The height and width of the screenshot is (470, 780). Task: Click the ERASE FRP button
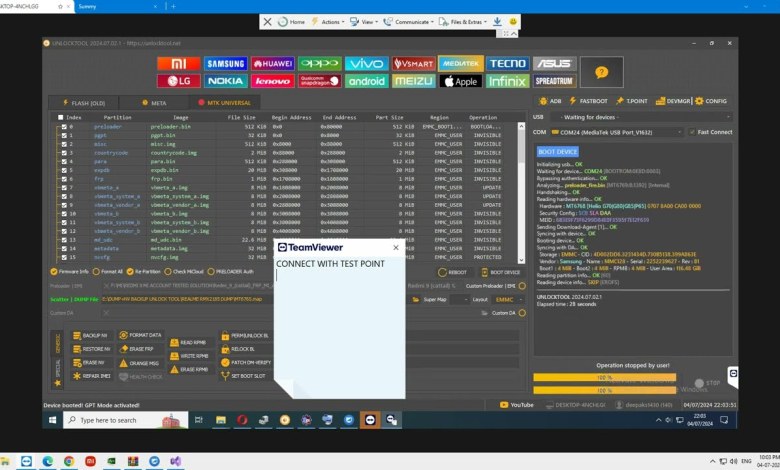(141, 349)
